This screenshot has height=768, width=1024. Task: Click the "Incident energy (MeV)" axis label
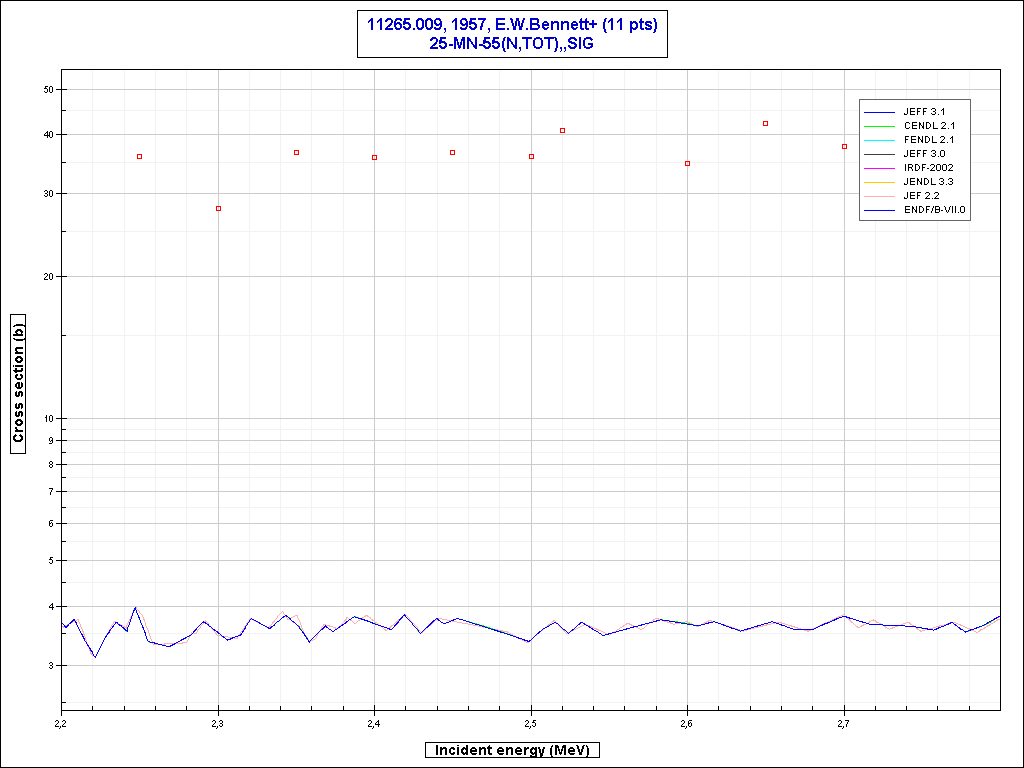pyautogui.click(x=512, y=750)
